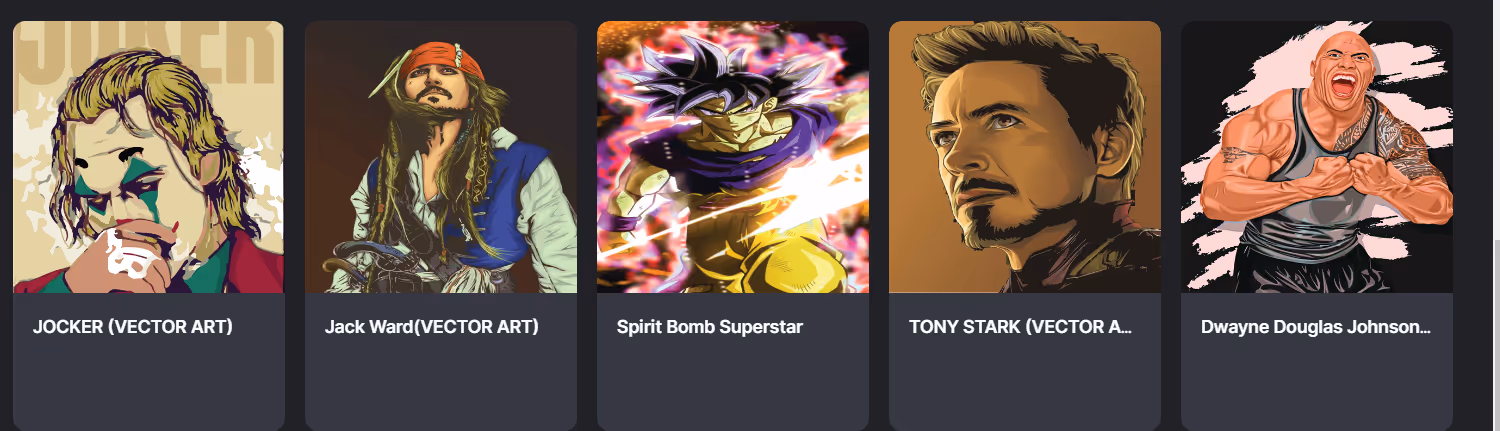Click the 'Spirit Bomb Superstar' title
The width and height of the screenshot is (1500, 431).
click(710, 327)
